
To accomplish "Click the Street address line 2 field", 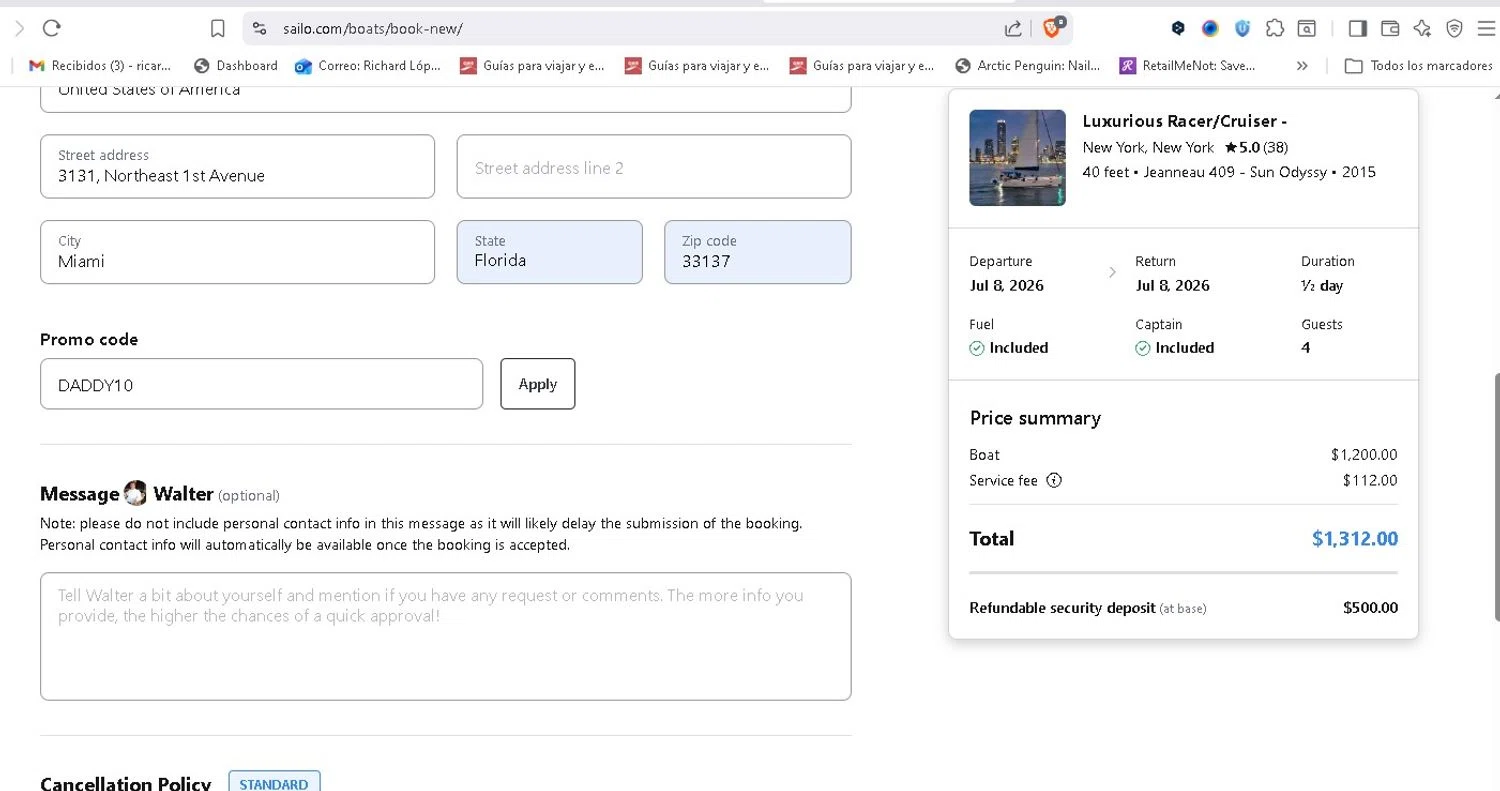I will coord(654,167).
